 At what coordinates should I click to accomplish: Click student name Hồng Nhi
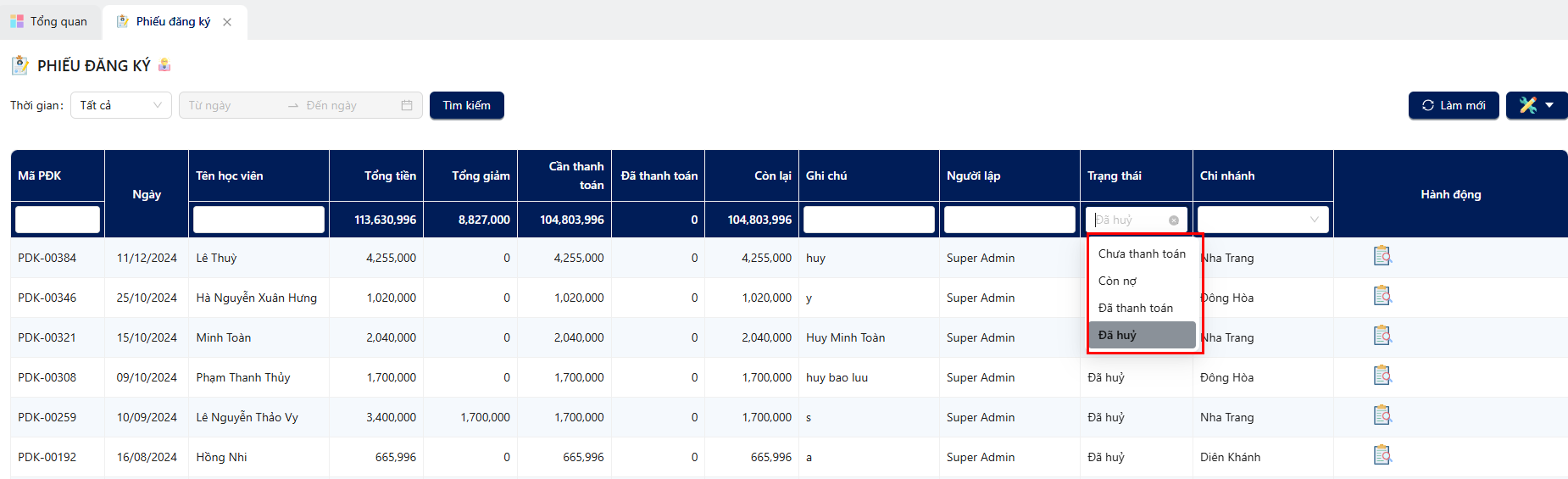[222, 457]
